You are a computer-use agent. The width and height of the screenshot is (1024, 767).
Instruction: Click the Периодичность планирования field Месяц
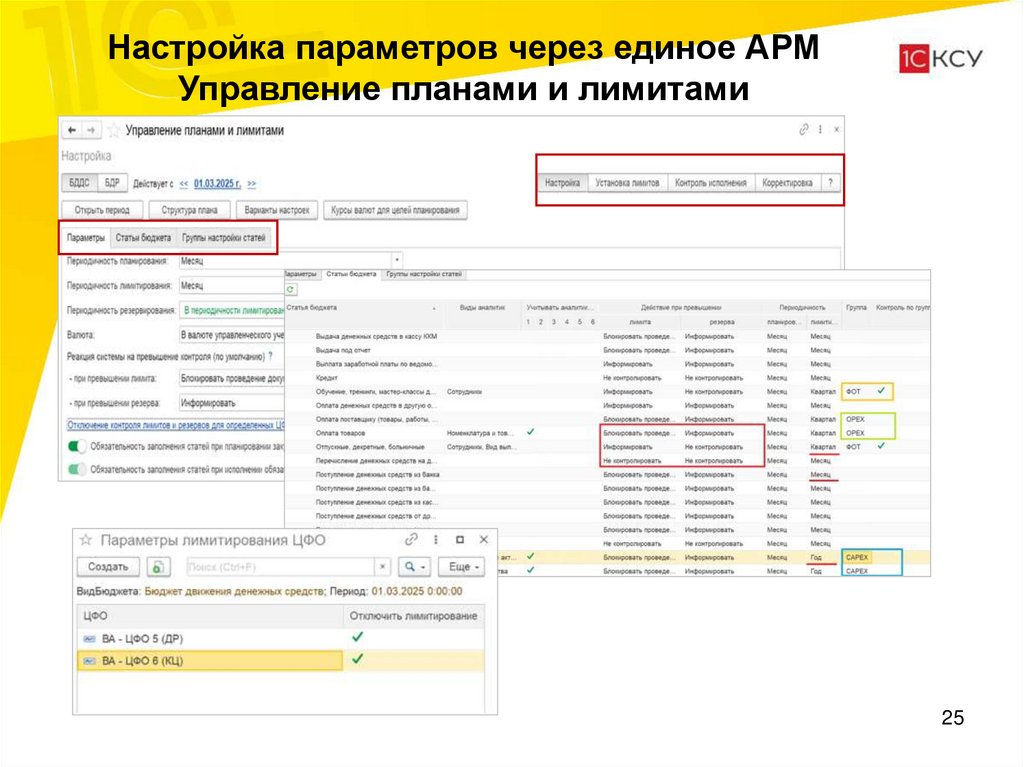tap(285, 261)
